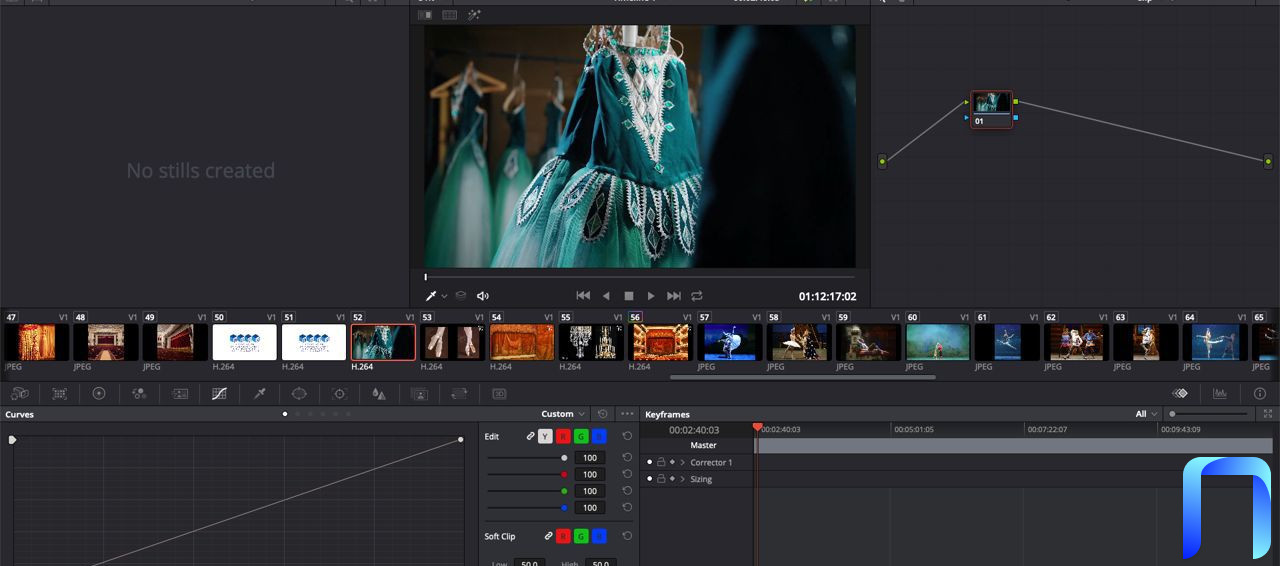
Task: Toggle Split Screen in viewer
Action: click(x=450, y=15)
